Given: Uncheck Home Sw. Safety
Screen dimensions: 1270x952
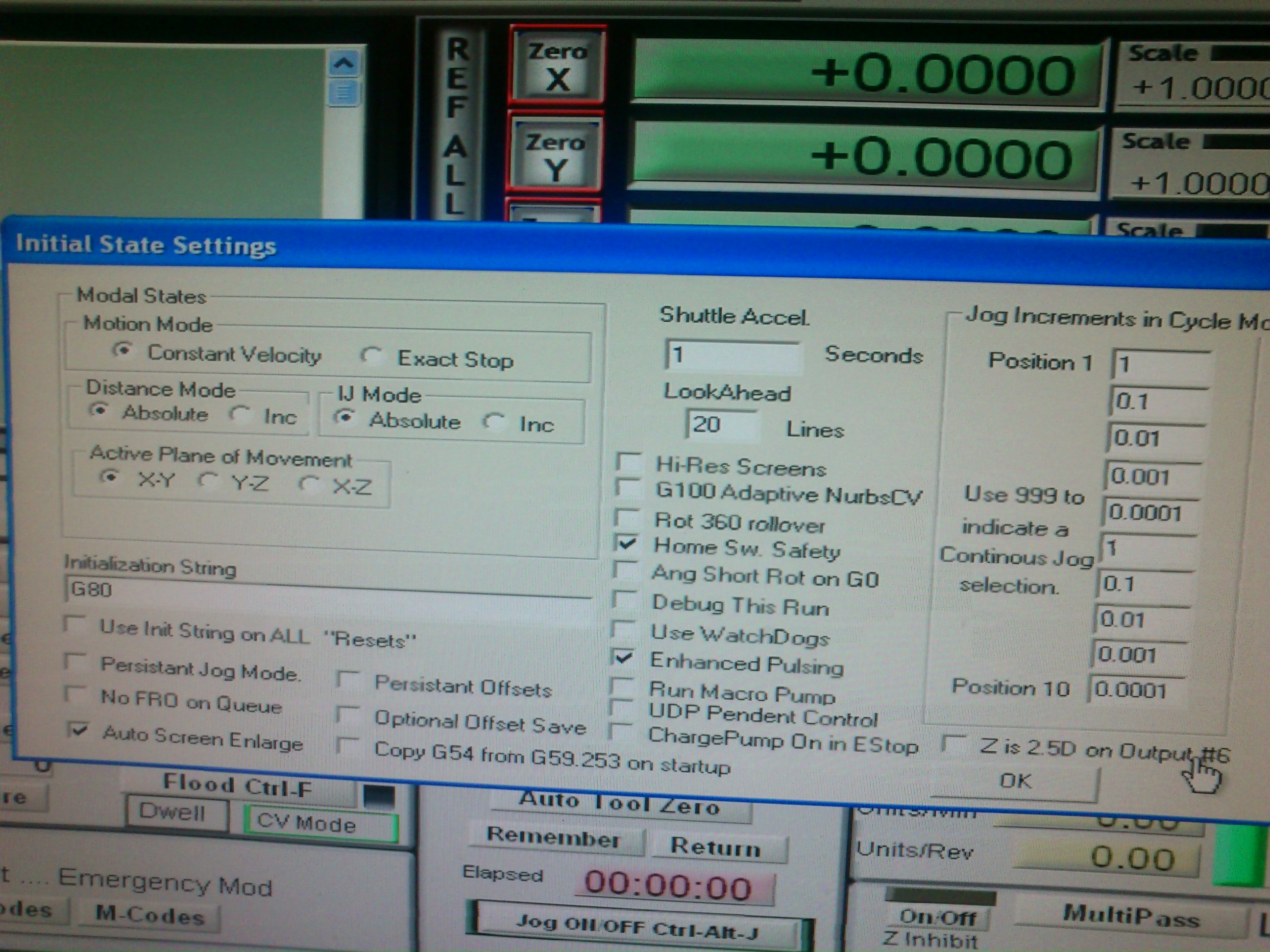Looking at the screenshot, I should [x=626, y=542].
